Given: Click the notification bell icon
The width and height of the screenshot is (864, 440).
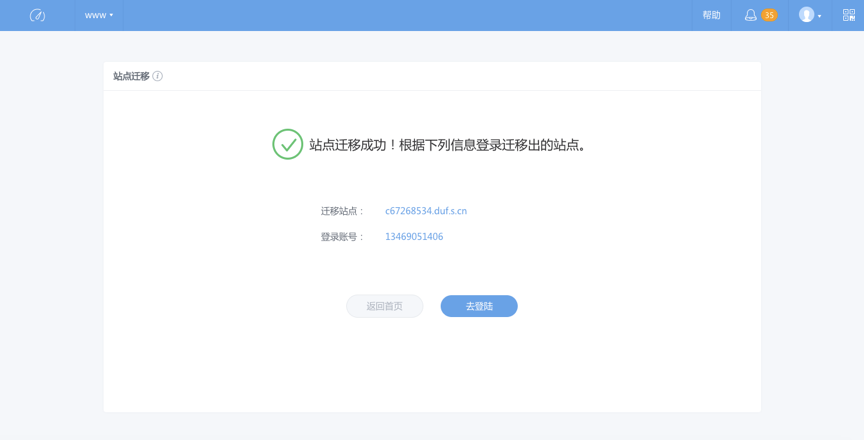Looking at the screenshot, I should 750,15.
